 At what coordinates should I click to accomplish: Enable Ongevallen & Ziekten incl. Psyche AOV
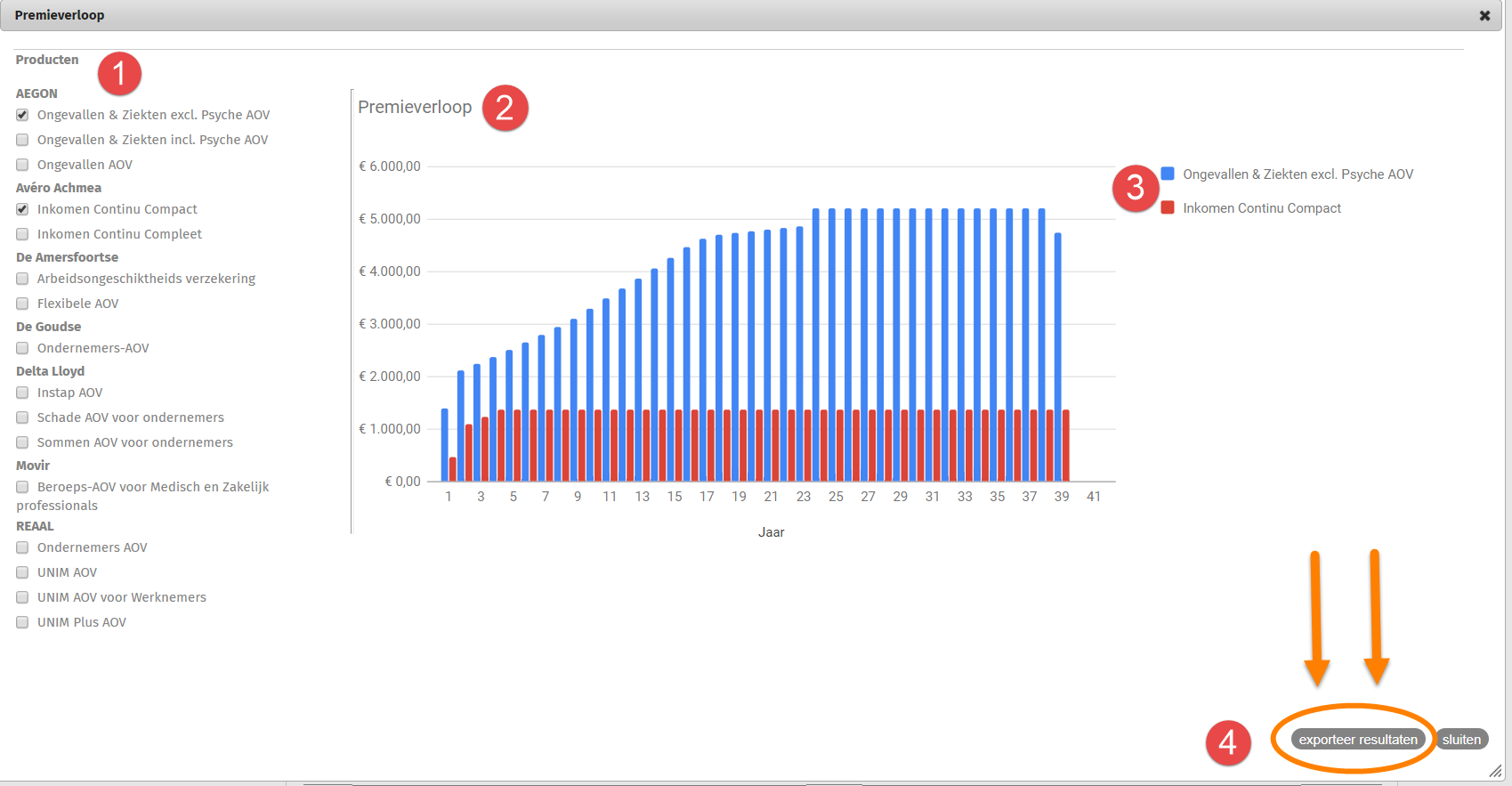(22, 140)
